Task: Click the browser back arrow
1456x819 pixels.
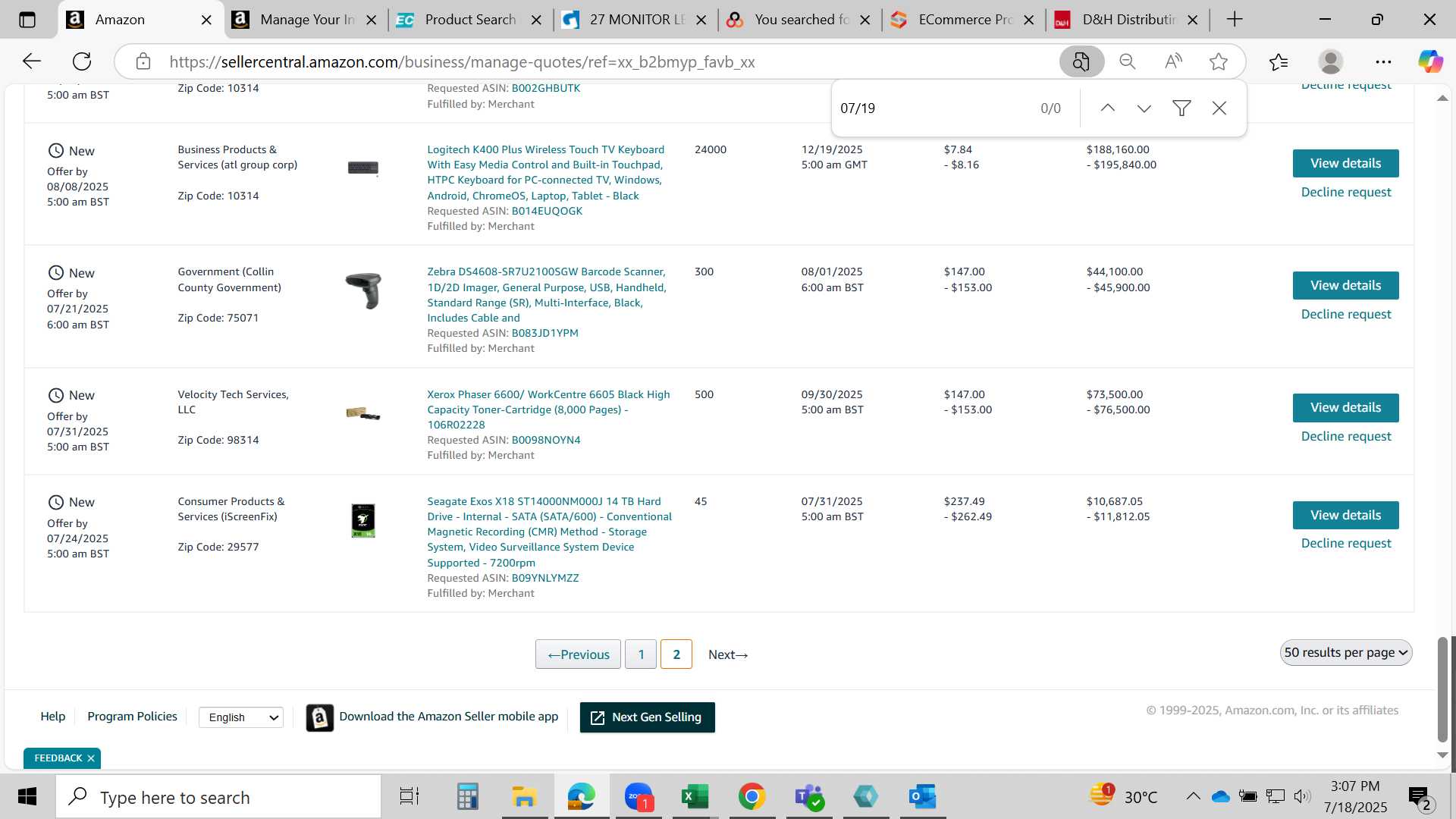Action: click(x=31, y=61)
